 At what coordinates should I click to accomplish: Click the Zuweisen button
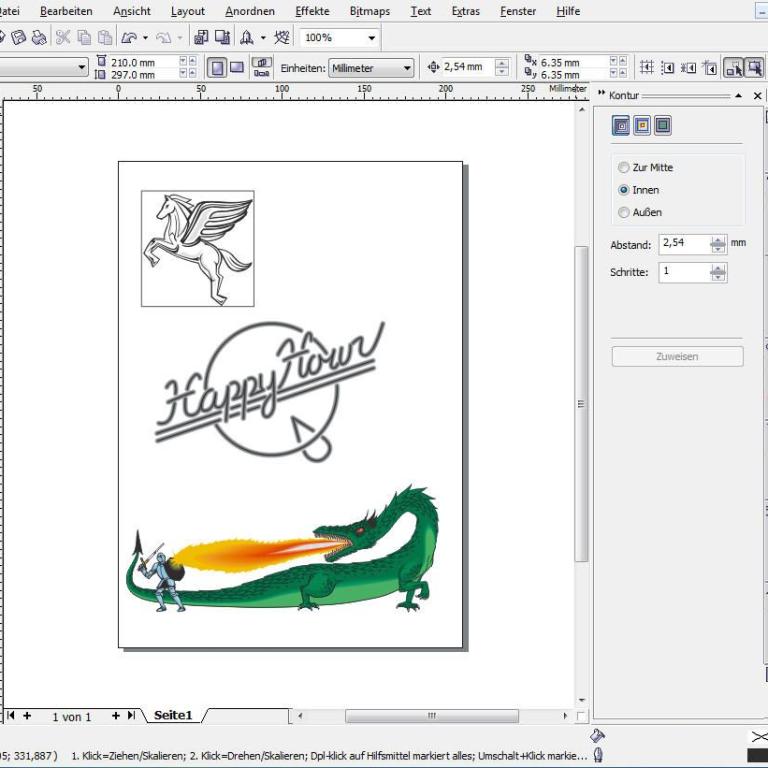(677, 357)
